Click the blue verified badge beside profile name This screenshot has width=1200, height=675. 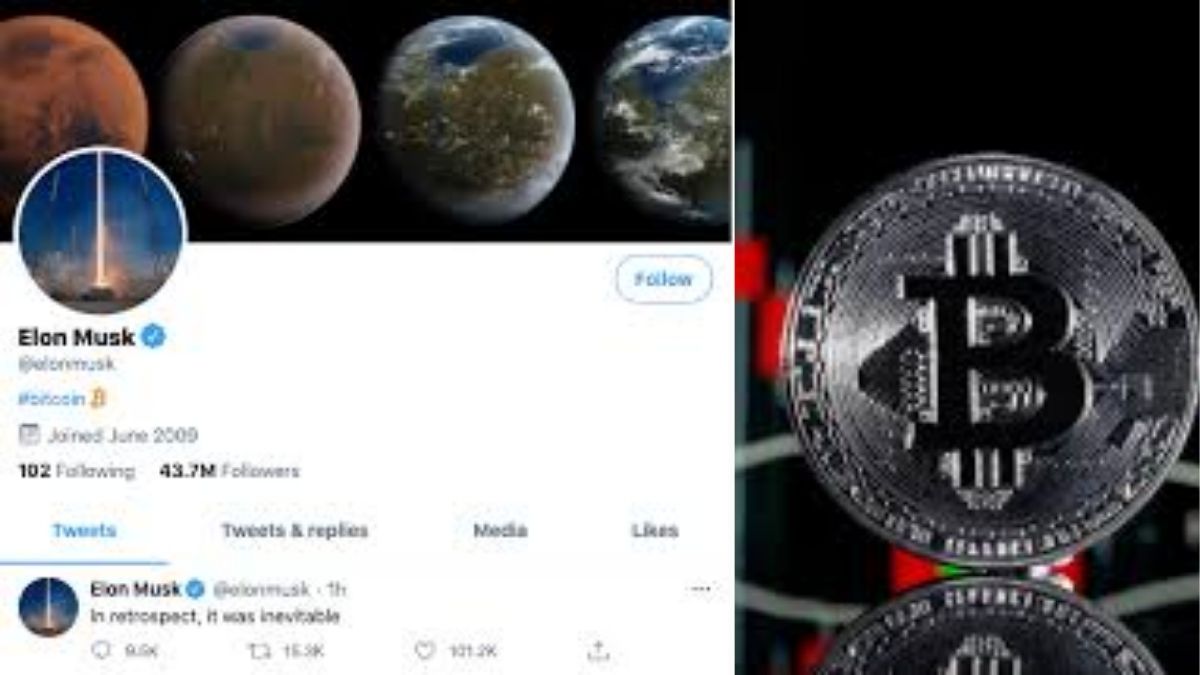tap(153, 337)
